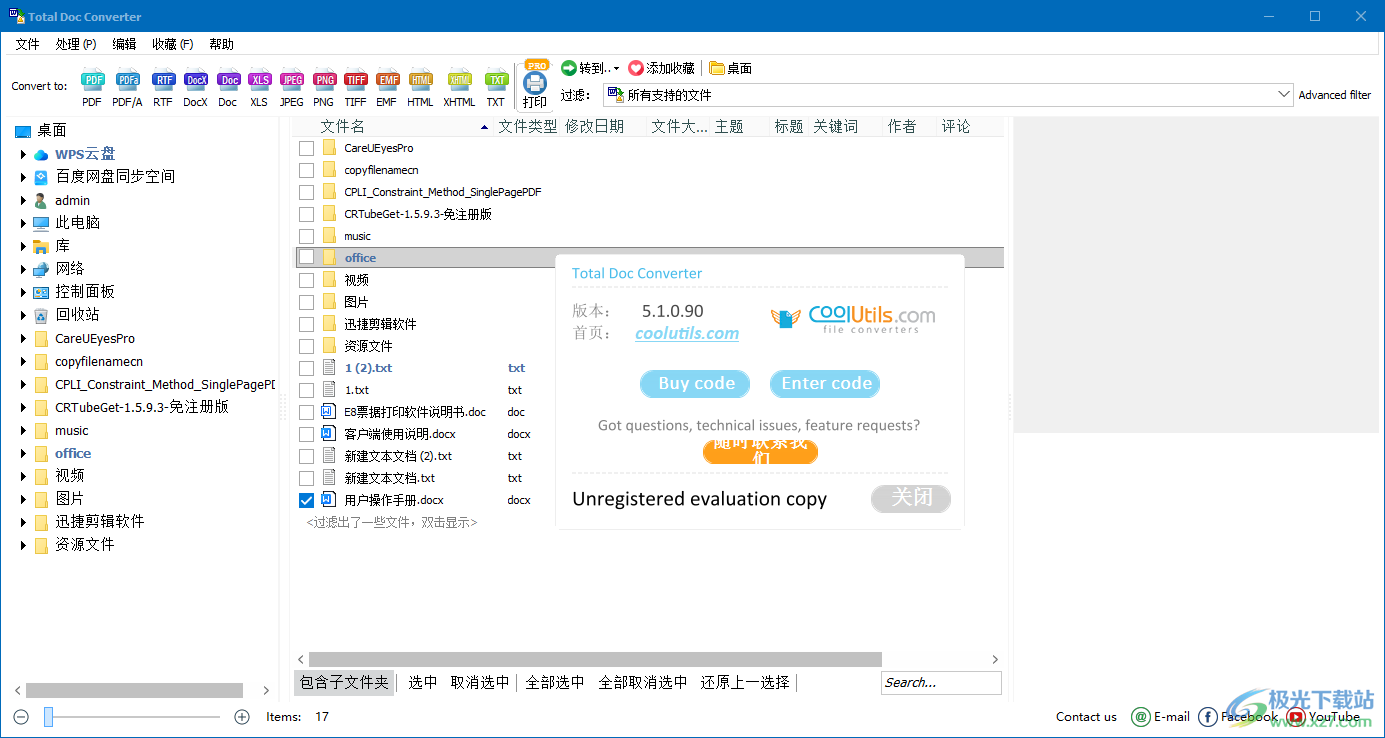The width and height of the screenshot is (1385, 738).
Task: Open the 处理 (P) menu
Action: [76, 44]
